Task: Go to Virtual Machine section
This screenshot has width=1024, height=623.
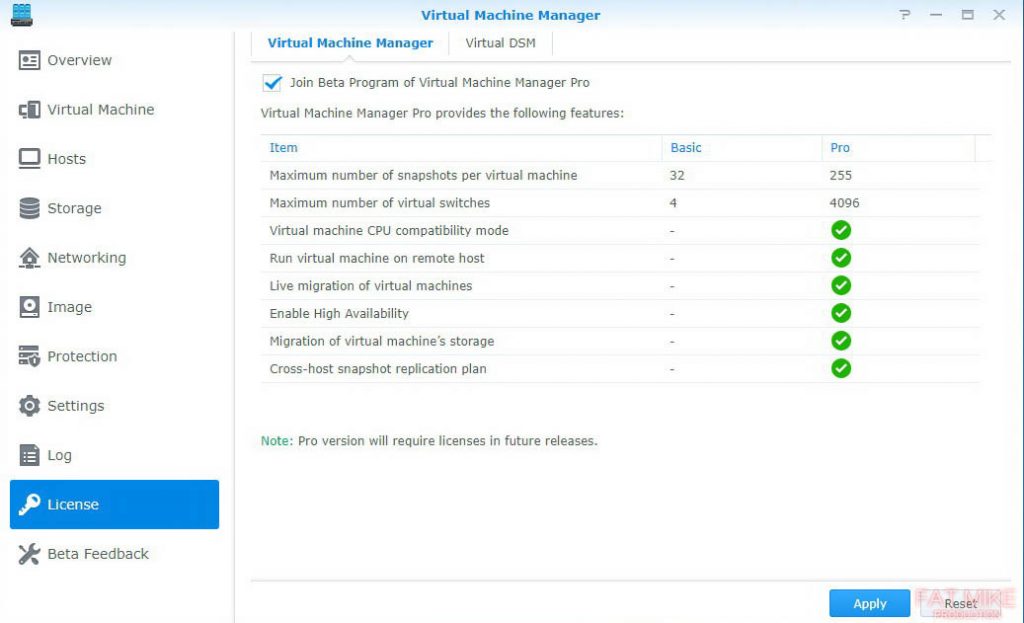Action: pos(114,110)
